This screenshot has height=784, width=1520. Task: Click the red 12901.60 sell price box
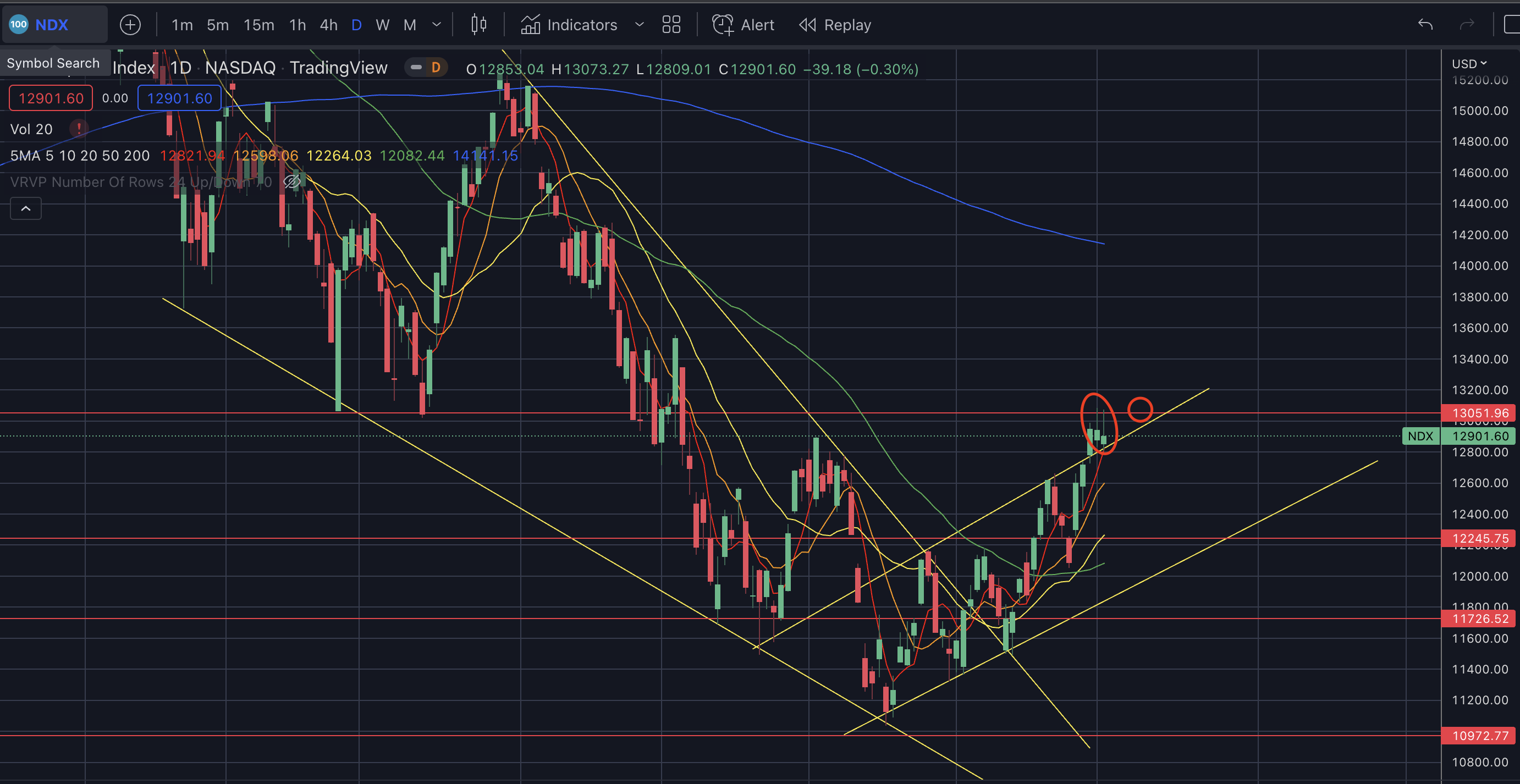pos(51,98)
